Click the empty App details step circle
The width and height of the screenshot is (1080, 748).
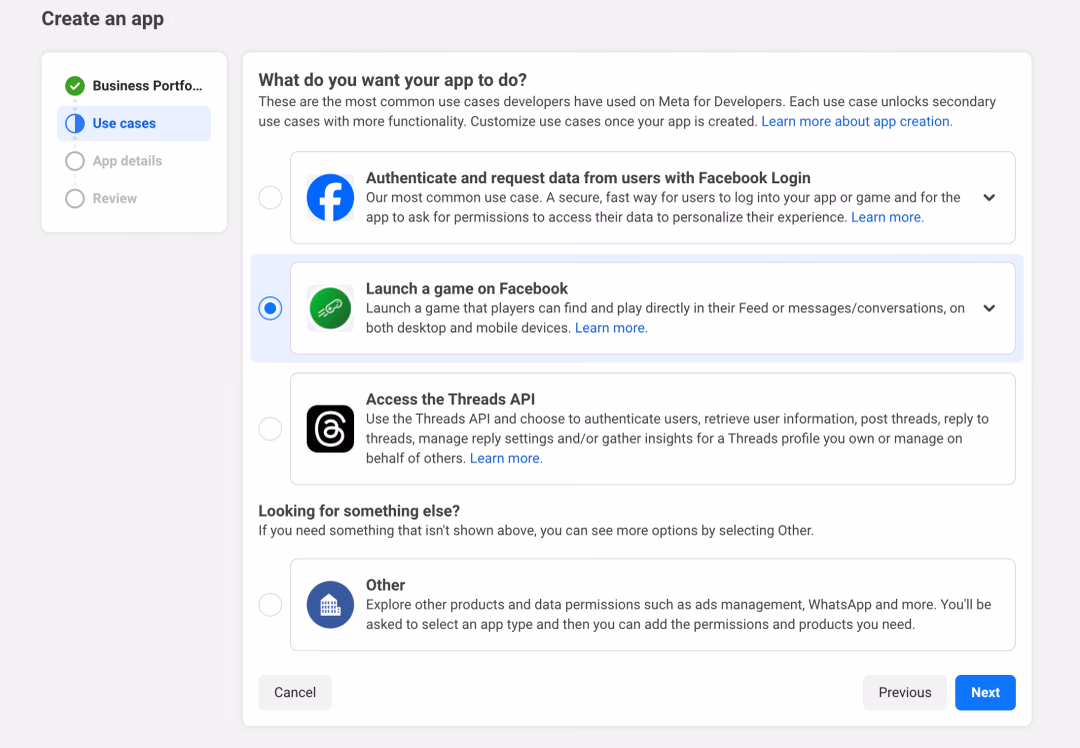[75, 161]
